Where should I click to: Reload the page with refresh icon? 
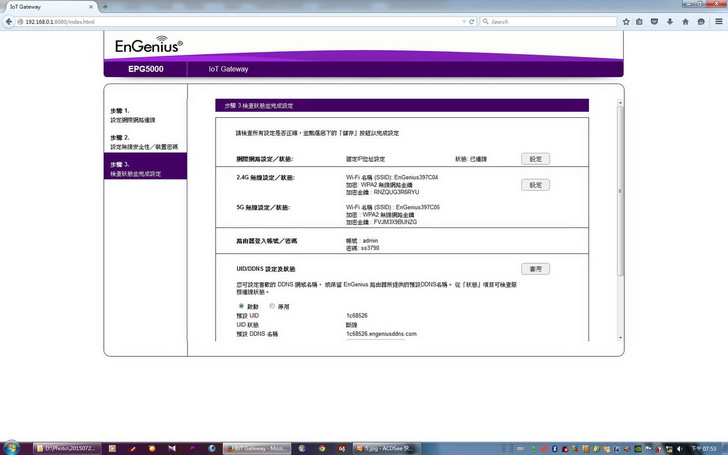473,21
